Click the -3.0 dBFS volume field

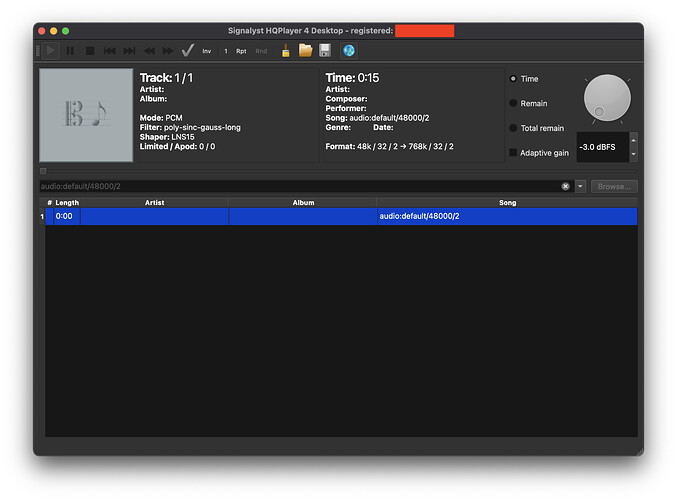point(603,147)
